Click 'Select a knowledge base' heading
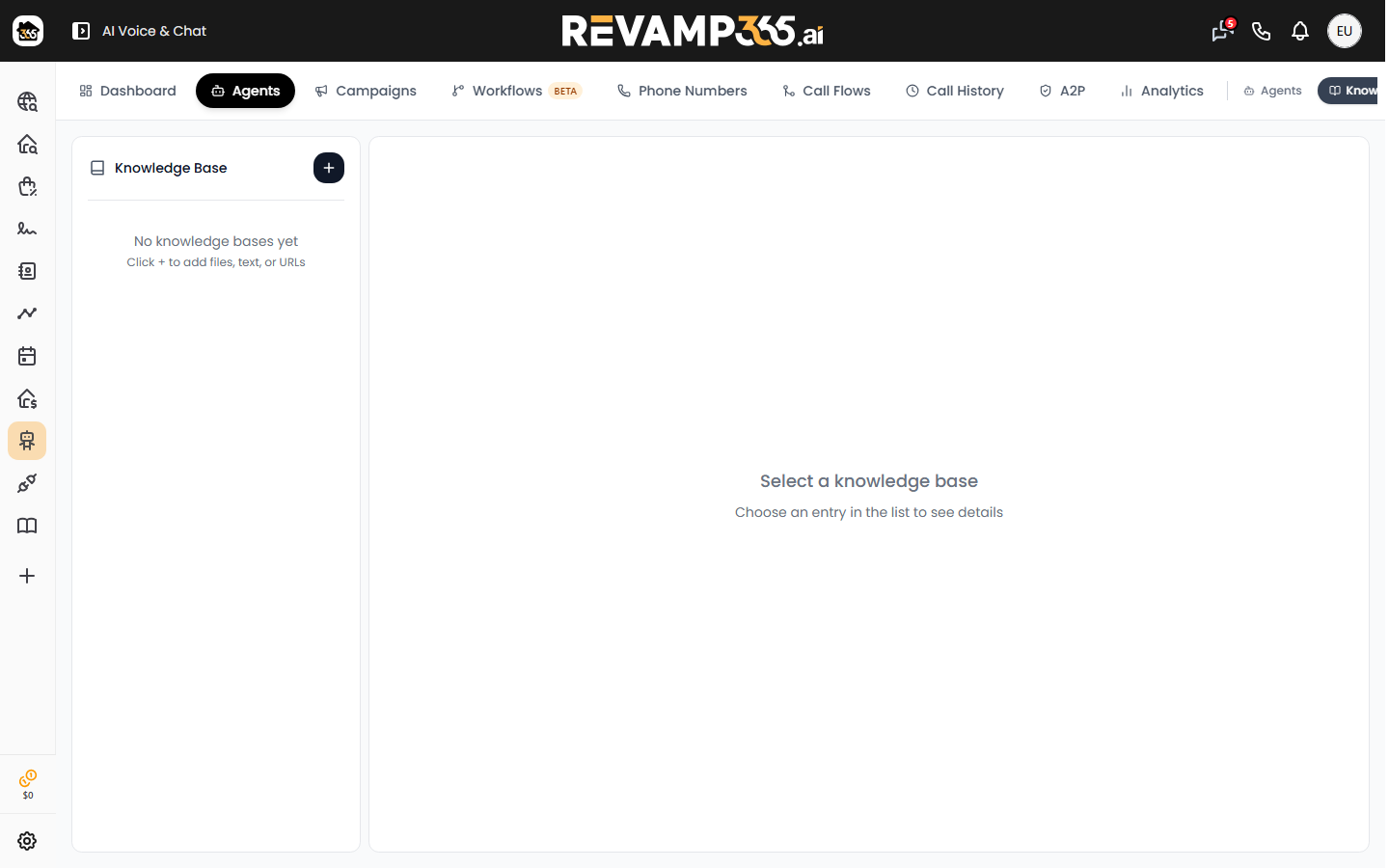The height and width of the screenshot is (868, 1389). (x=869, y=481)
